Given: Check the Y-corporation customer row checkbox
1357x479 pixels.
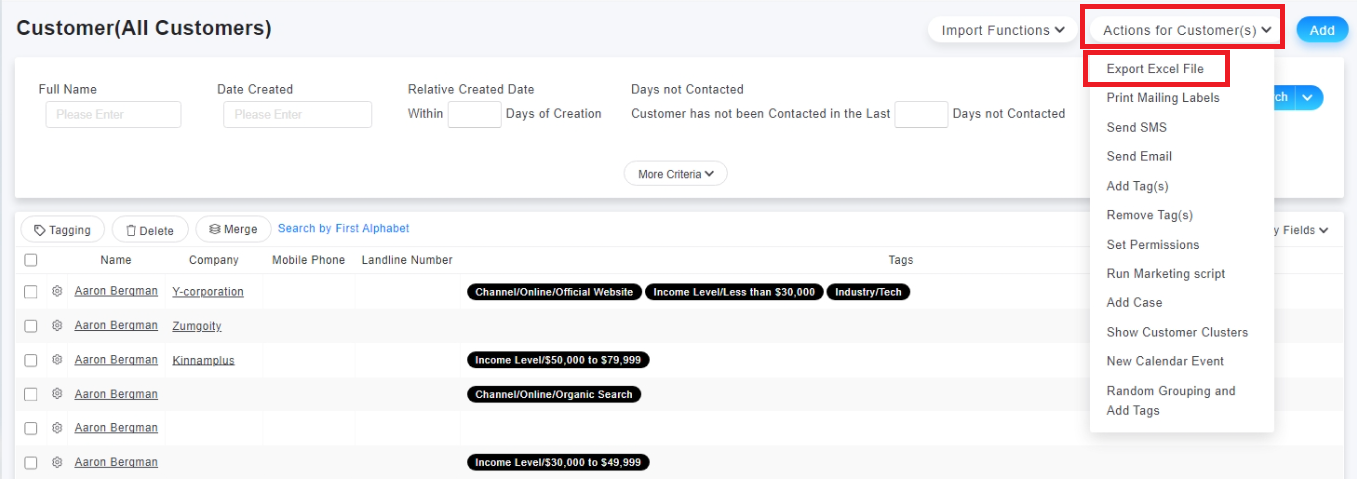Looking at the screenshot, I should click(31, 292).
